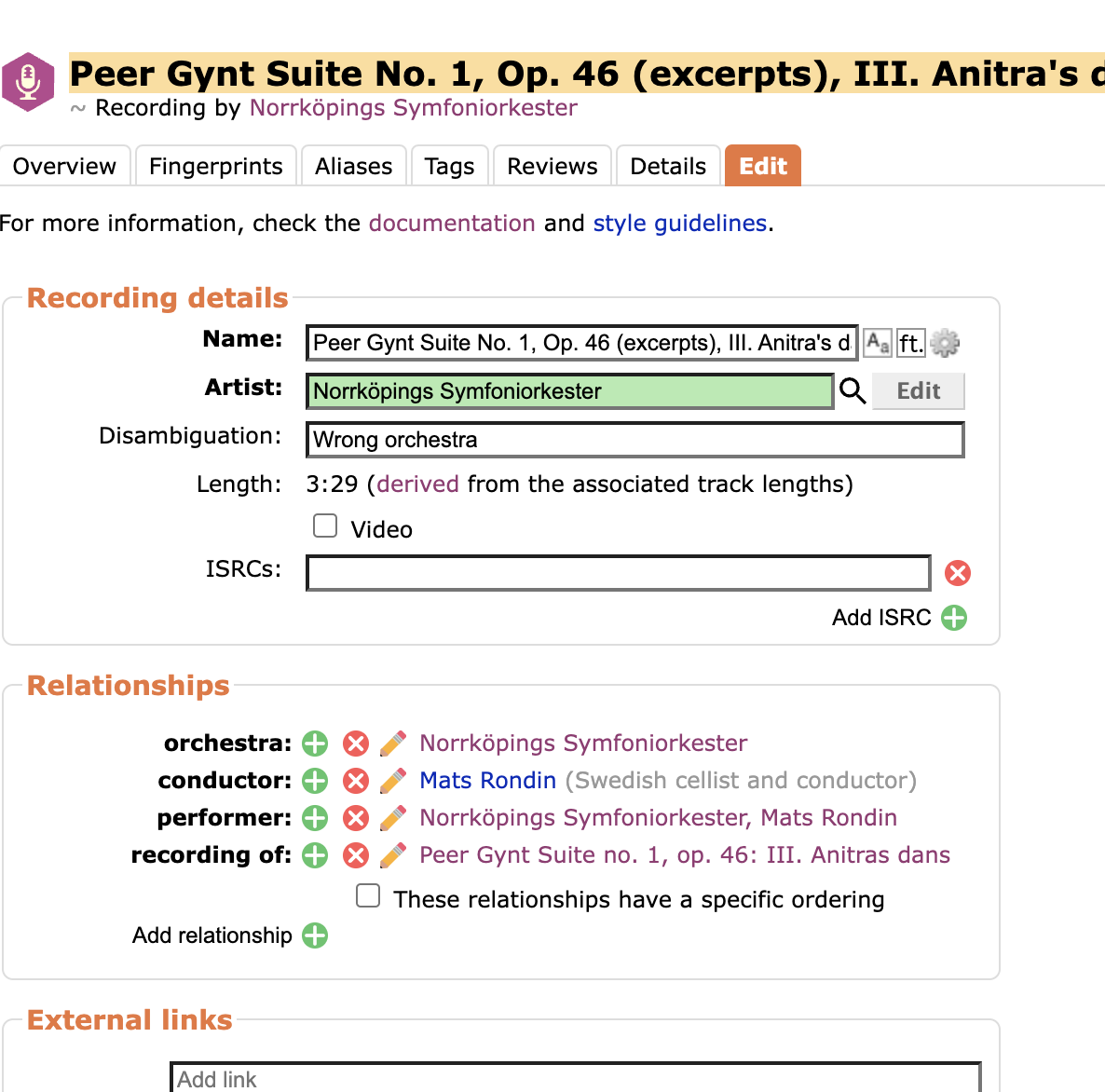Image resolution: width=1105 pixels, height=1092 pixels.
Task: Edit the conductor relationship with pencil icon
Action: click(393, 781)
